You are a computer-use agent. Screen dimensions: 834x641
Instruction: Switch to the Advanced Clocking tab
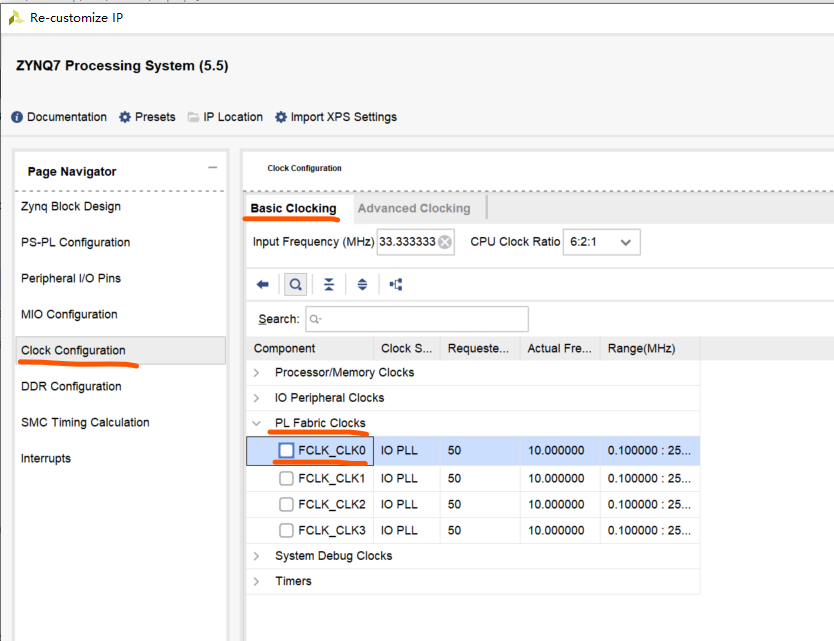click(x=414, y=208)
